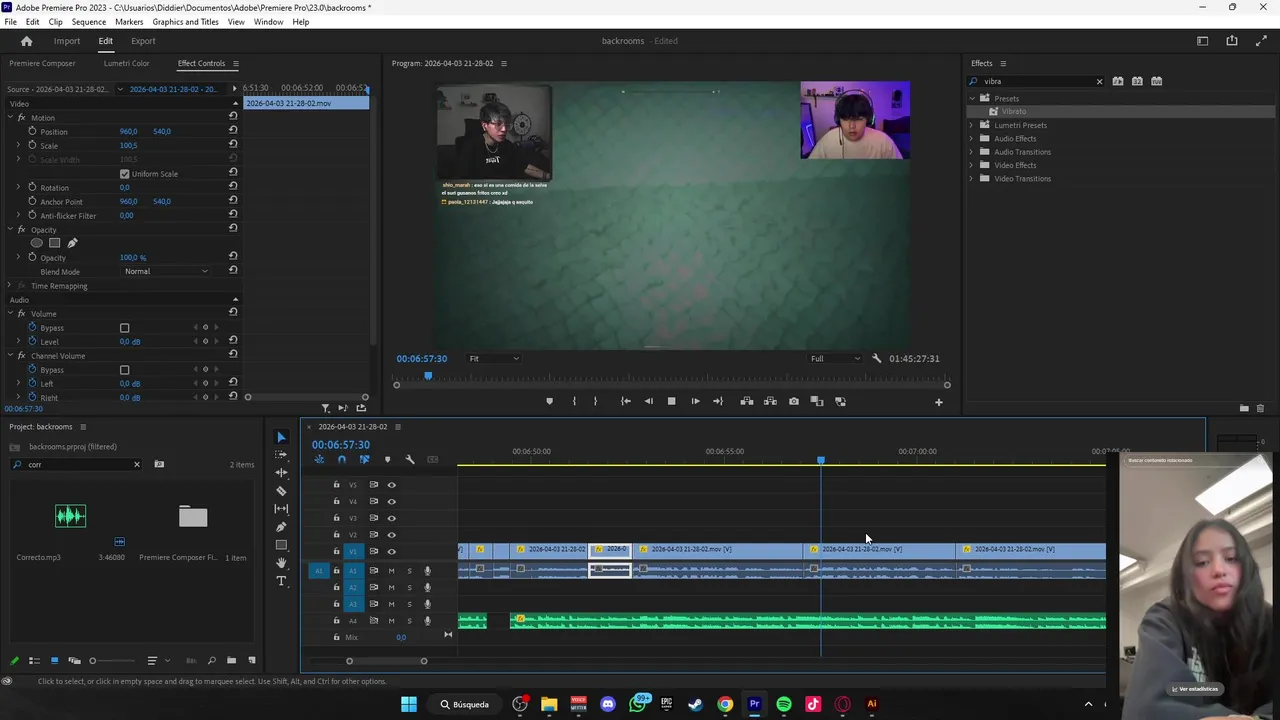
Task: Select the Ripple Edit tool
Action: [x=281, y=473]
